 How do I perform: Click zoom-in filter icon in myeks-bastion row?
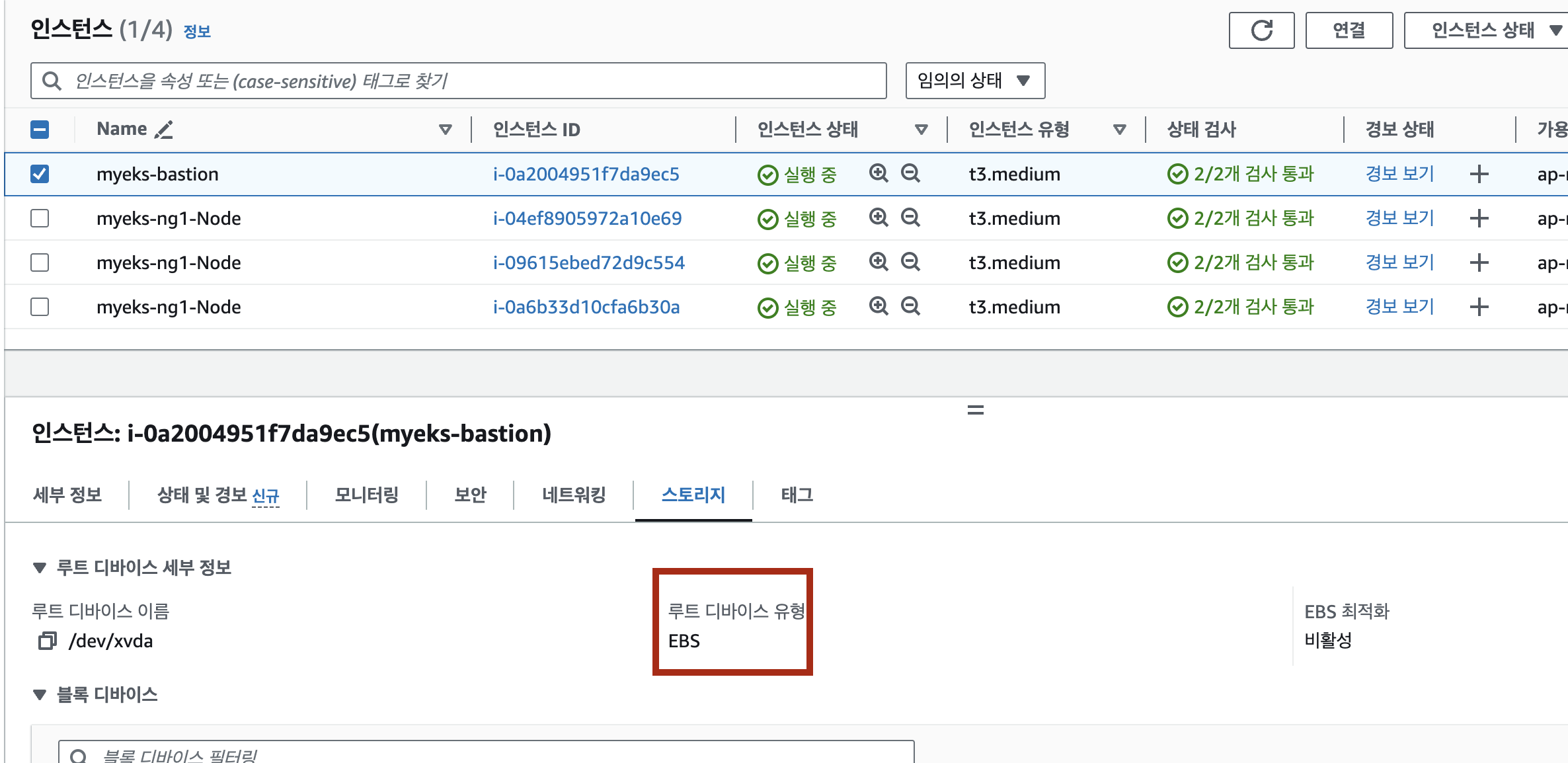click(879, 173)
